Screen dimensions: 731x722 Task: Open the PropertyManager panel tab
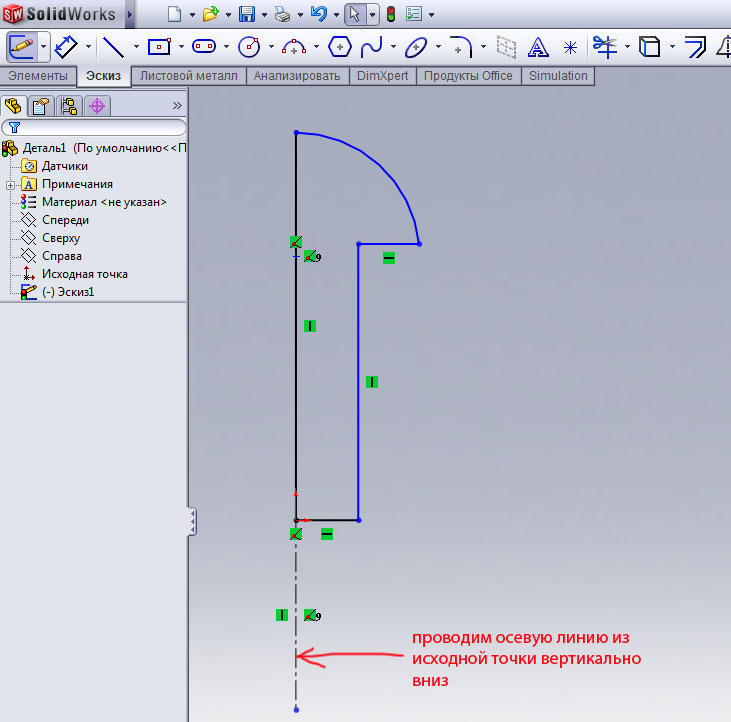coord(41,105)
